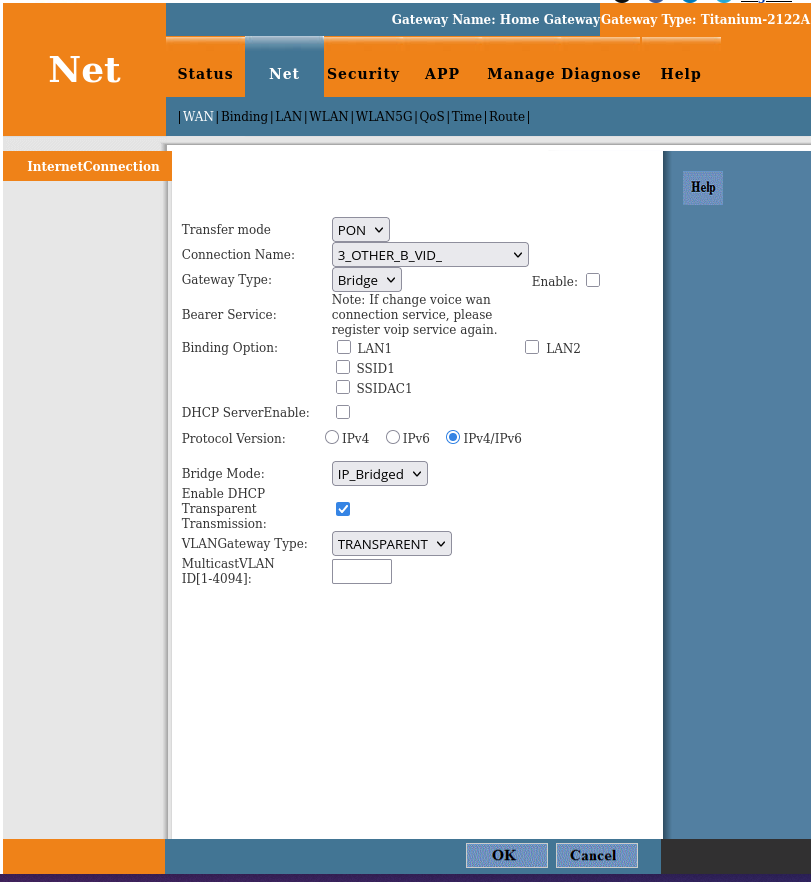Enable the LAN1 binding option

344,347
